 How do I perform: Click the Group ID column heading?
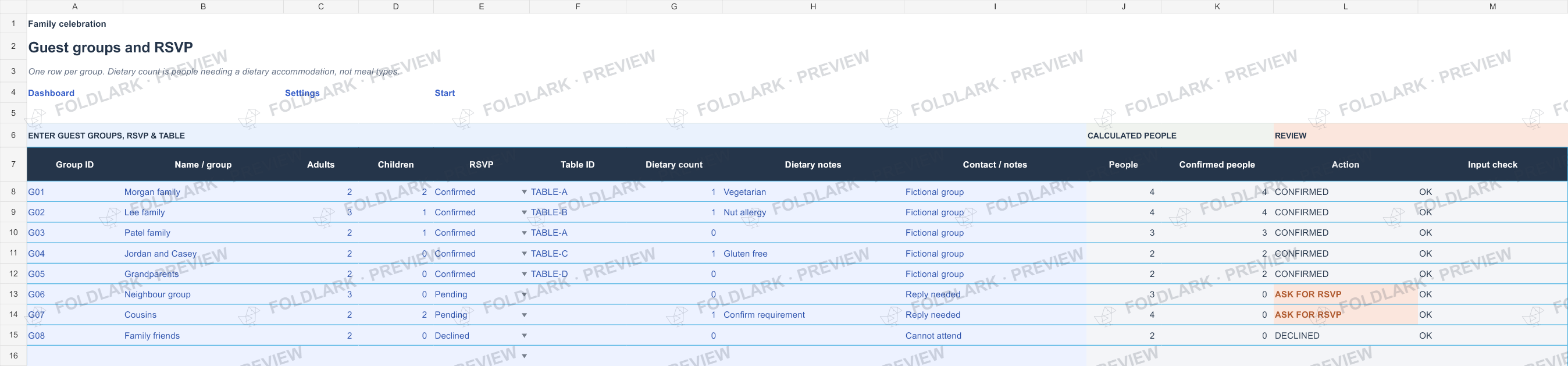point(75,165)
